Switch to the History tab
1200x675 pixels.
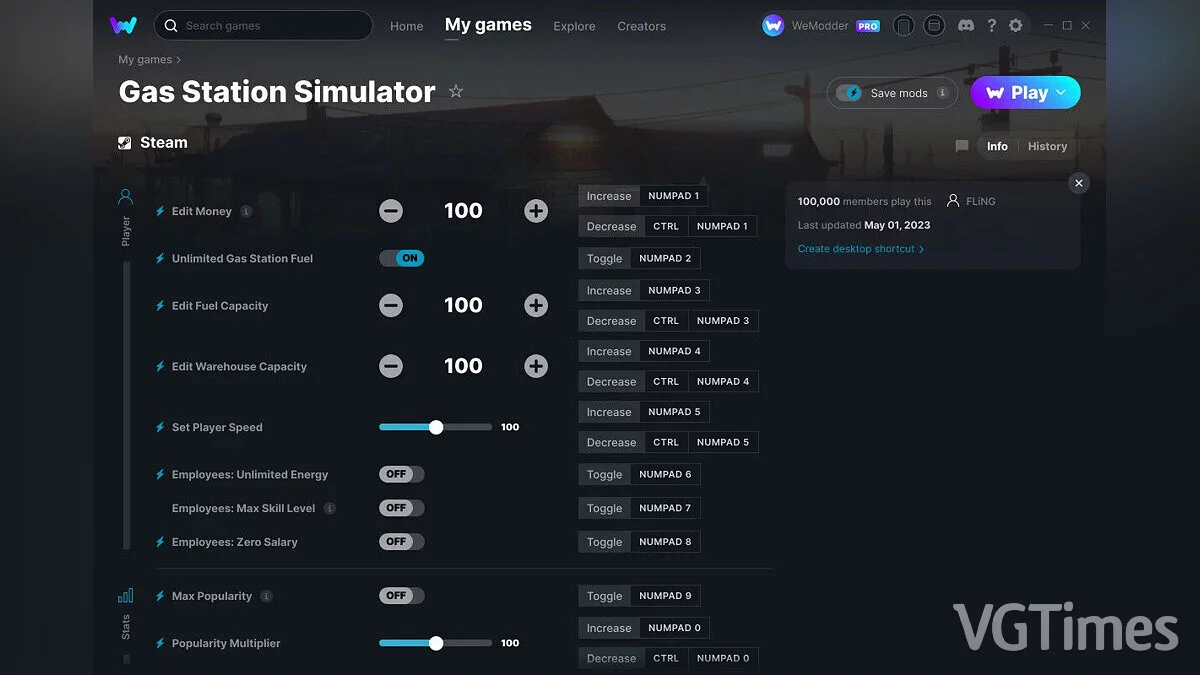pos(1047,146)
